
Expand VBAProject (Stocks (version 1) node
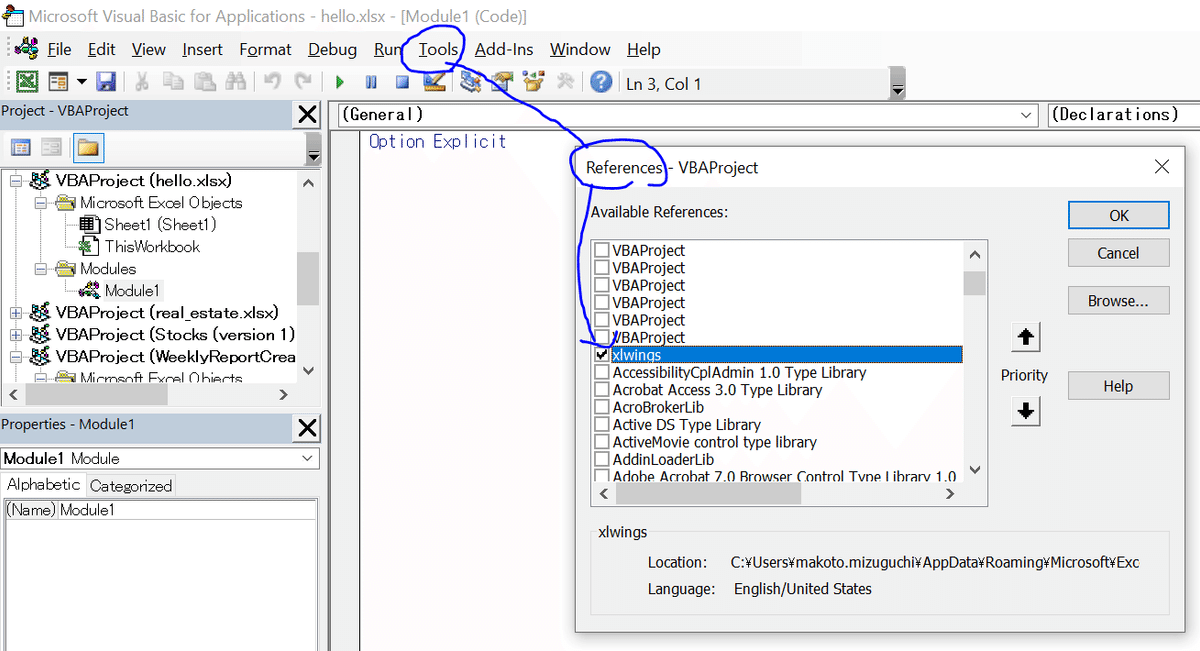pos(16,335)
